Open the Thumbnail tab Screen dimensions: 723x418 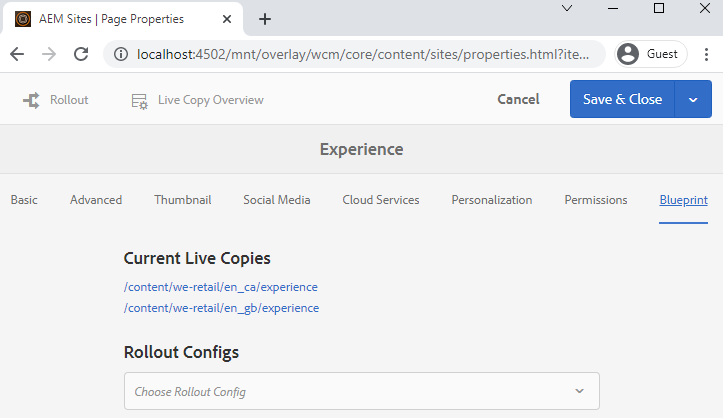click(182, 200)
